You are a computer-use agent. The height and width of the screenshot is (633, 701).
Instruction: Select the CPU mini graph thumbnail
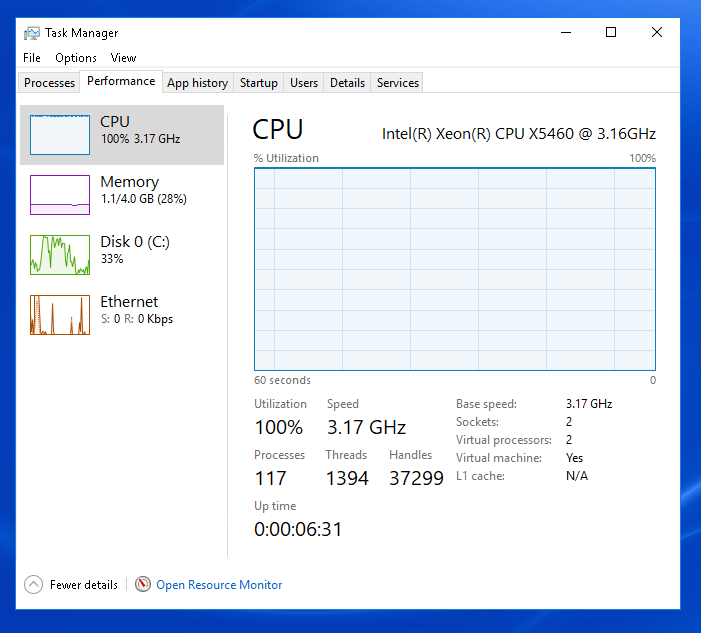click(x=60, y=135)
